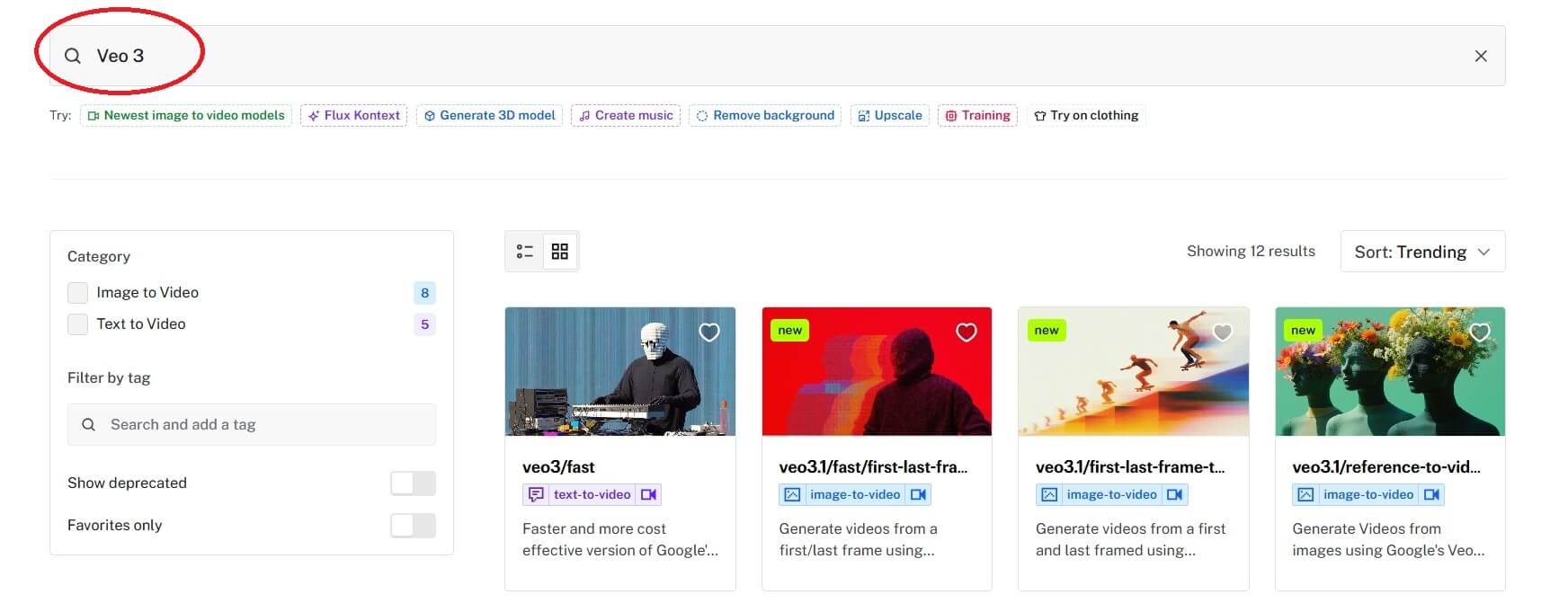This screenshot has width=1568, height=603.
Task: Open the veo3/fast model title
Action: pos(558,467)
